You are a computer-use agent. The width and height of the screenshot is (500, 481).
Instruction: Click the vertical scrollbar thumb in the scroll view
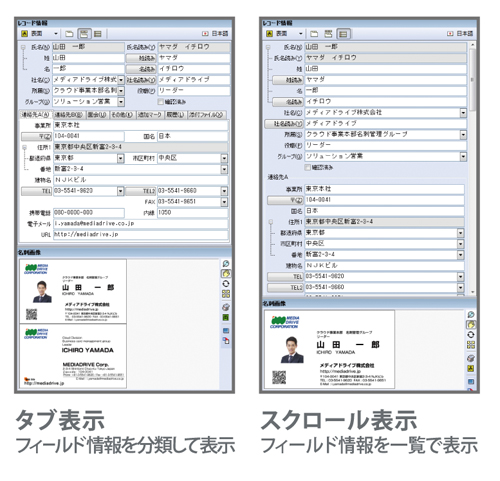coord(472,79)
